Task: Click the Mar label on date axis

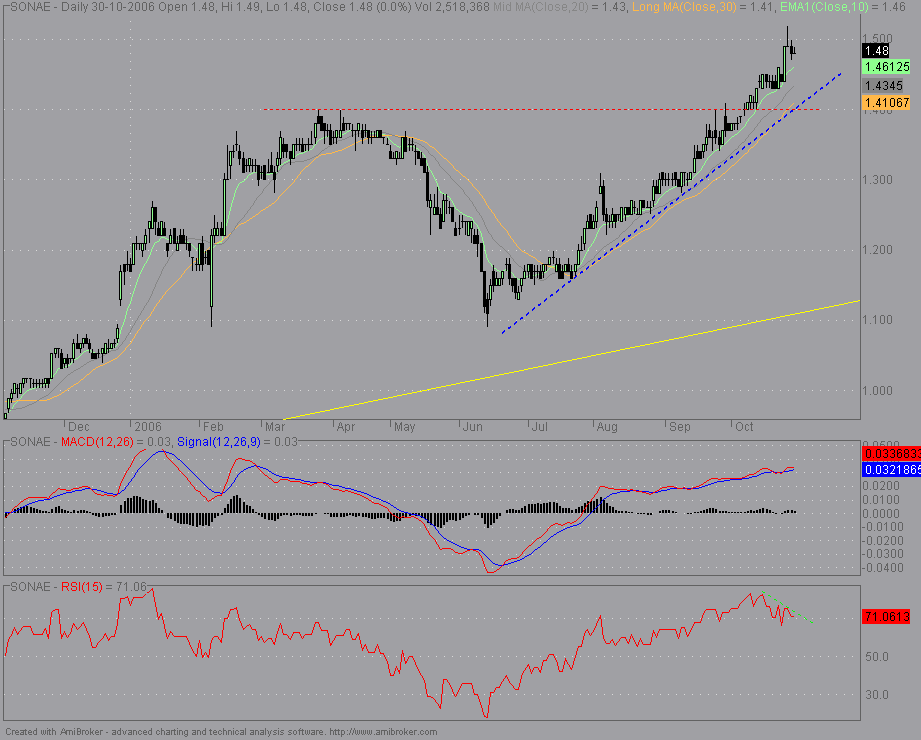Action: point(274,427)
